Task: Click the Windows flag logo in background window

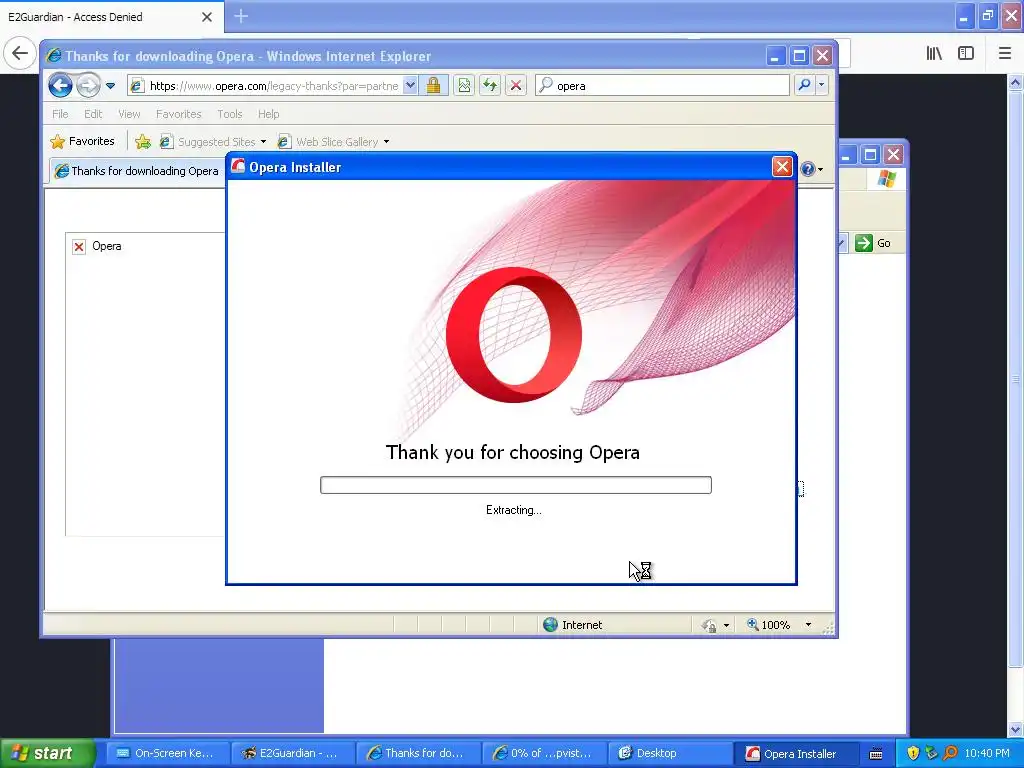Action: [x=887, y=178]
